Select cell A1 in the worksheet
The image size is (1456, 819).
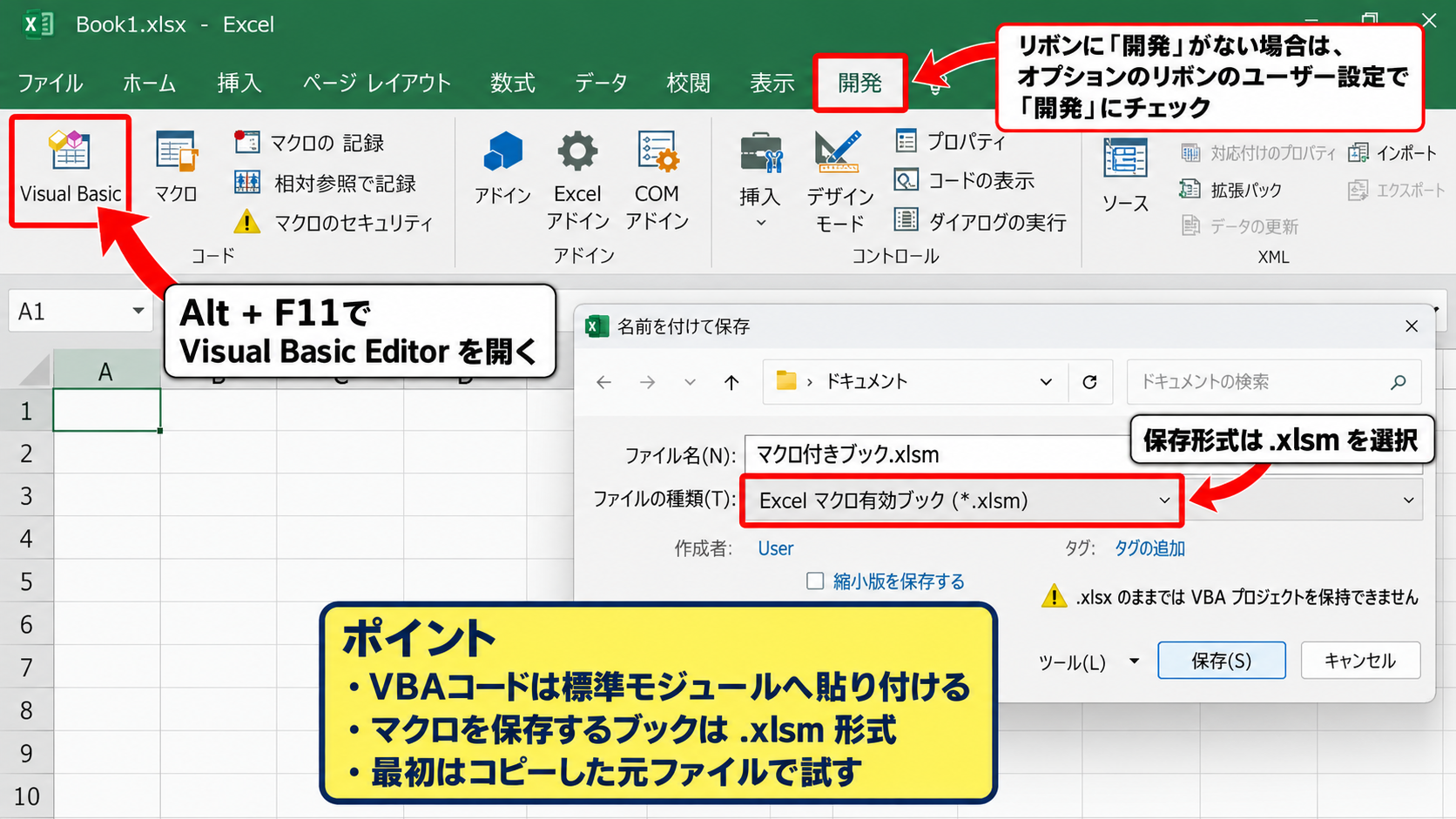click(x=107, y=410)
